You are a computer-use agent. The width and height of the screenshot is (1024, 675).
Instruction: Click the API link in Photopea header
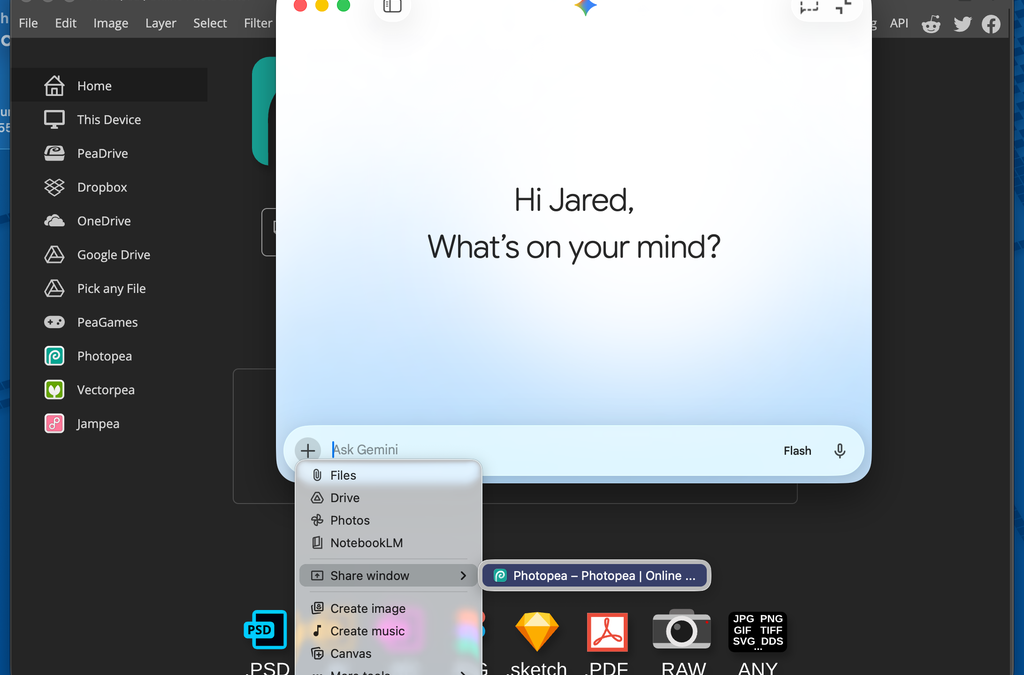pos(899,23)
